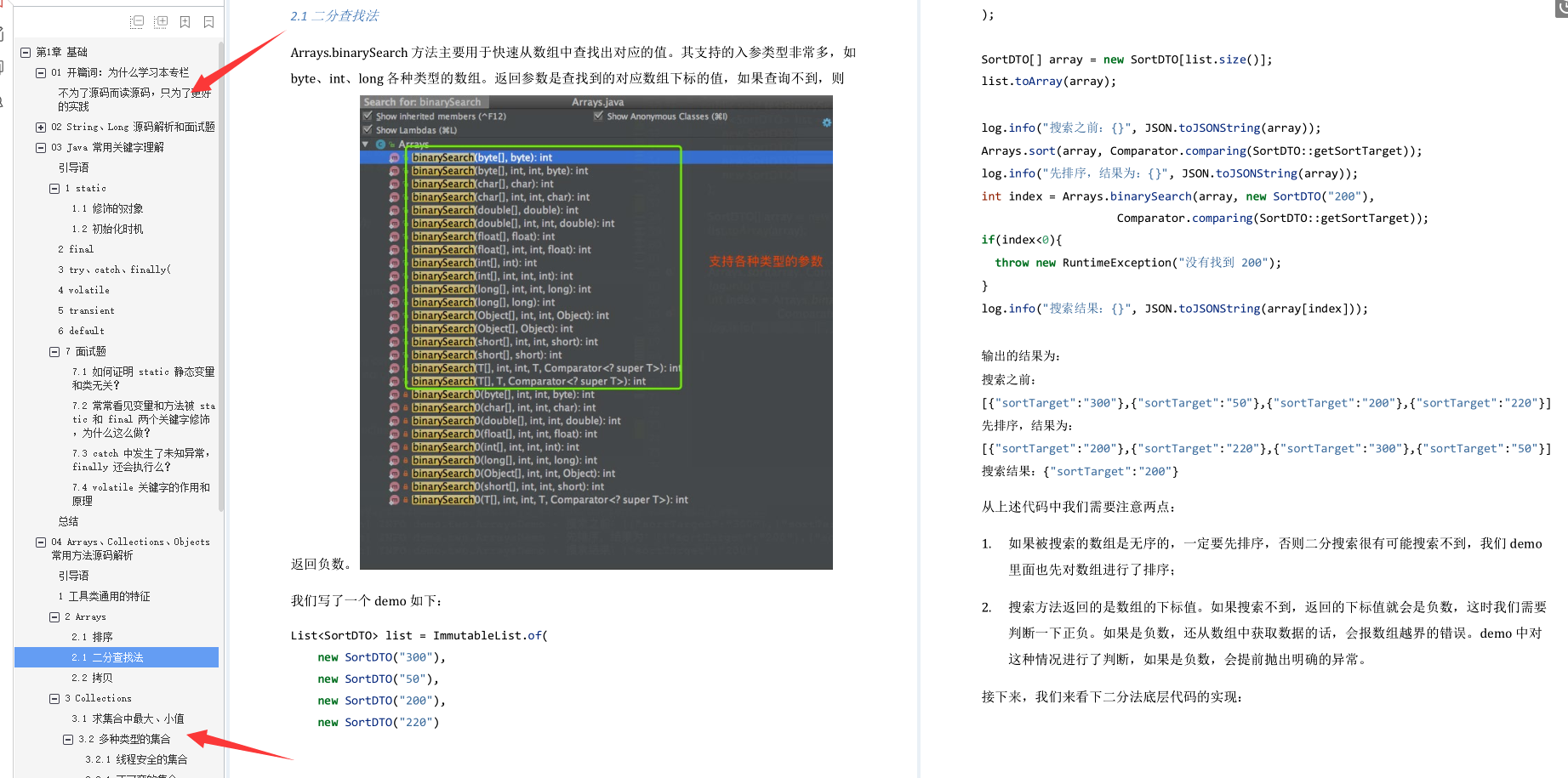Open the 2 final bookmark
This screenshot has width=1568, height=778.
(x=76, y=249)
